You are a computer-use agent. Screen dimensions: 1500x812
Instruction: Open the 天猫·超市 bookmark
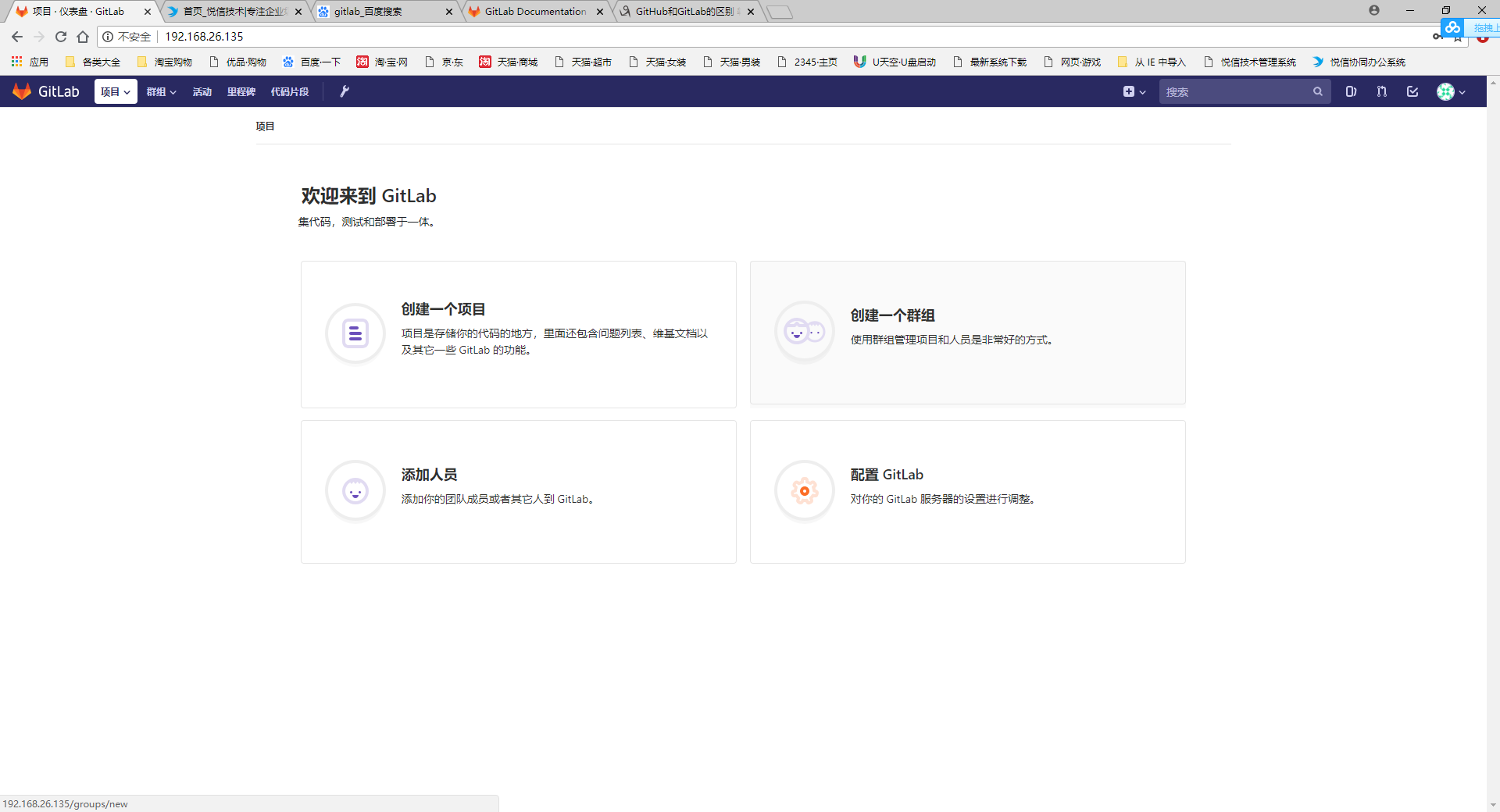[x=583, y=62]
